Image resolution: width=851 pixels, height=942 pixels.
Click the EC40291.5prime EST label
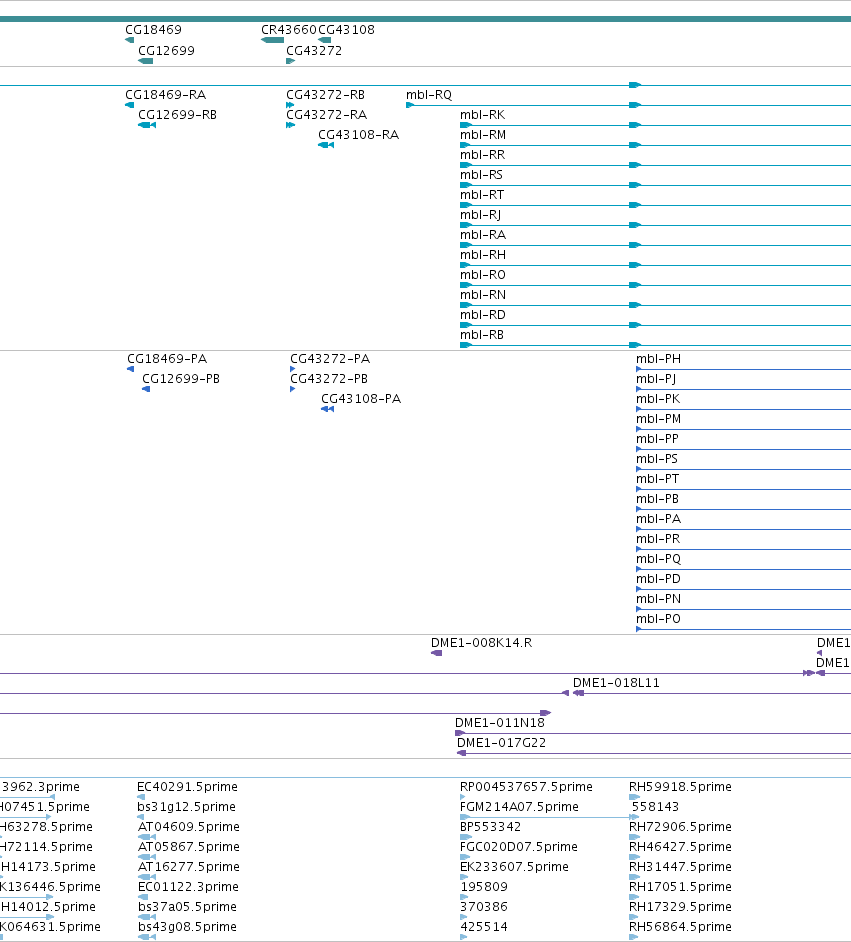[x=187, y=786]
